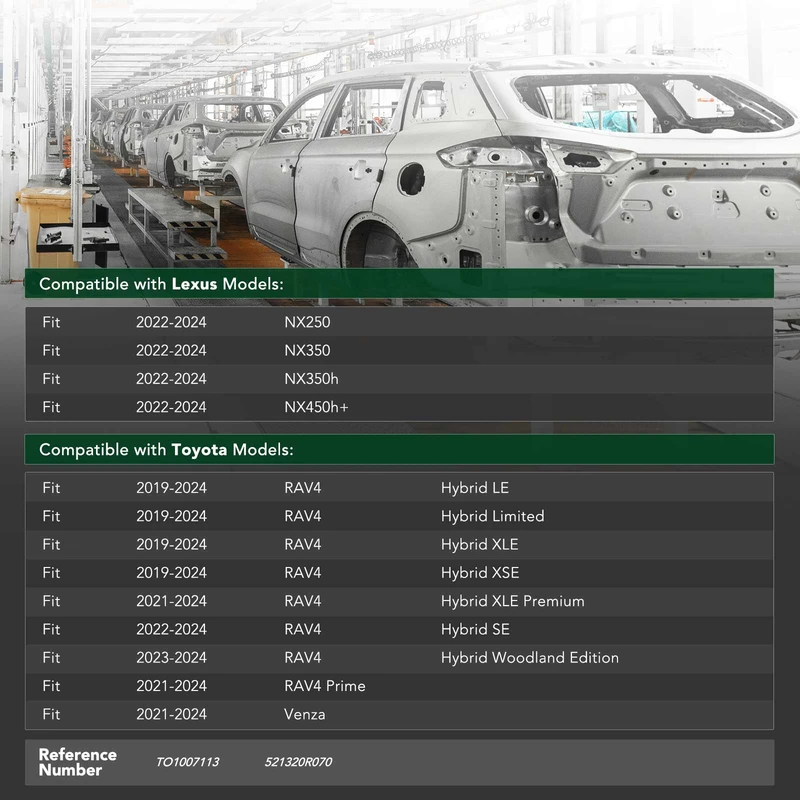Select the NX350h model text
The image size is (800, 800).
click(311, 379)
